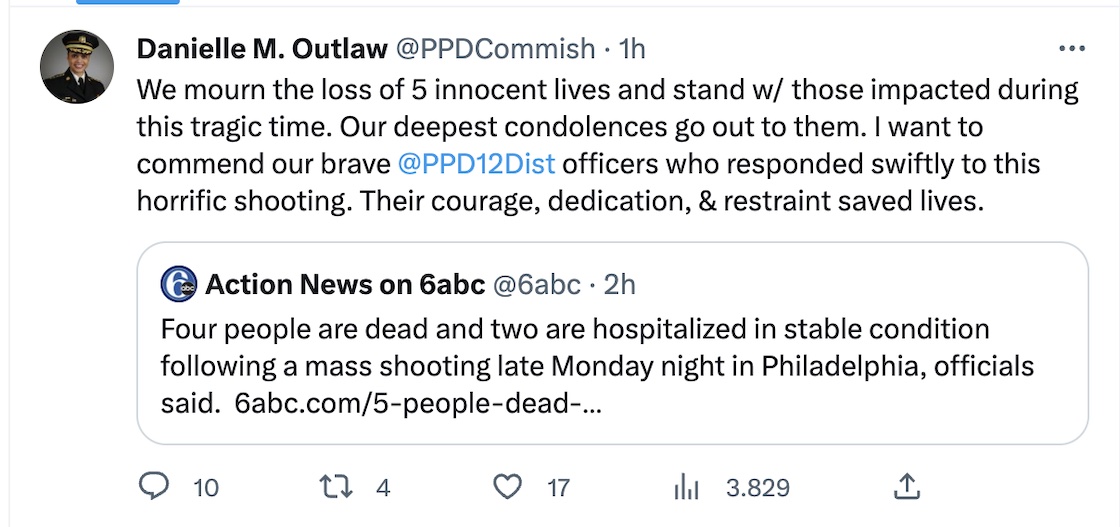The image size is (1120, 527).
Task: Click the reply speech bubble icon
Action: point(153,487)
